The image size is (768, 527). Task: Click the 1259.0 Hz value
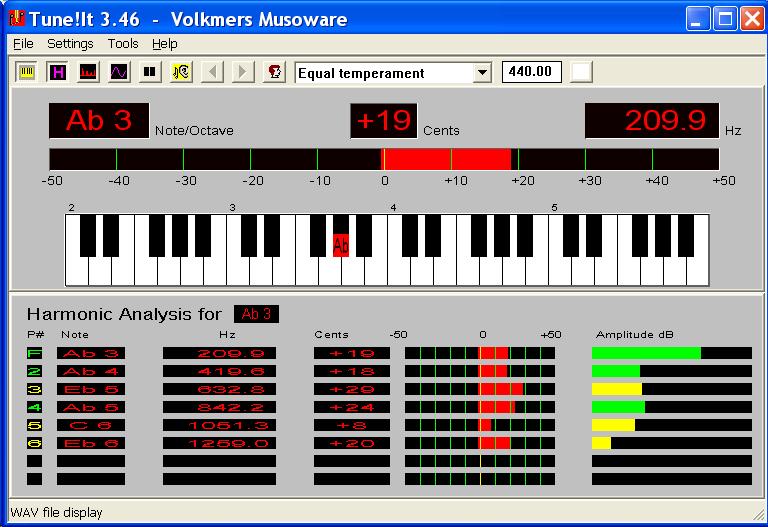pyautogui.click(x=219, y=443)
